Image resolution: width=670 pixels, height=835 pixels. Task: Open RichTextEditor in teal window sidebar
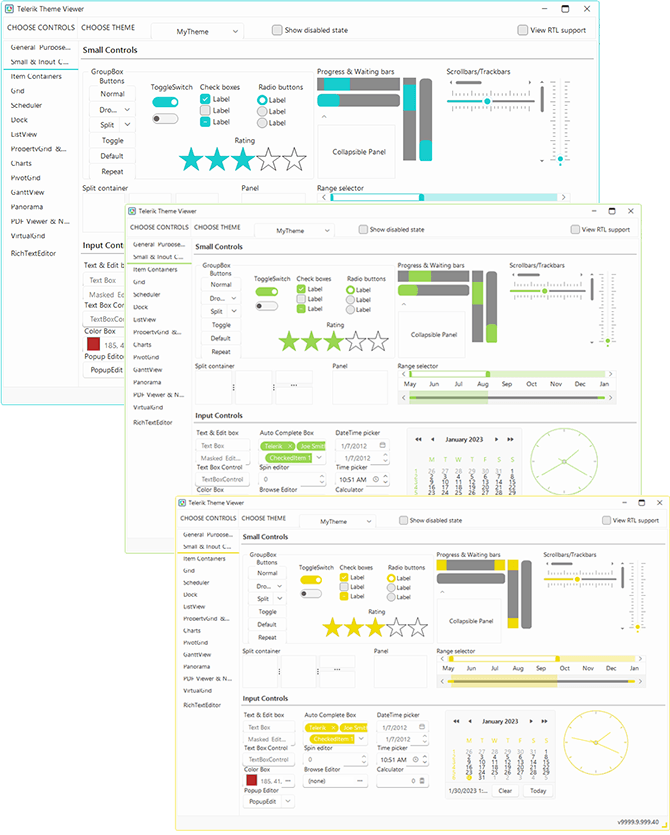33,253
